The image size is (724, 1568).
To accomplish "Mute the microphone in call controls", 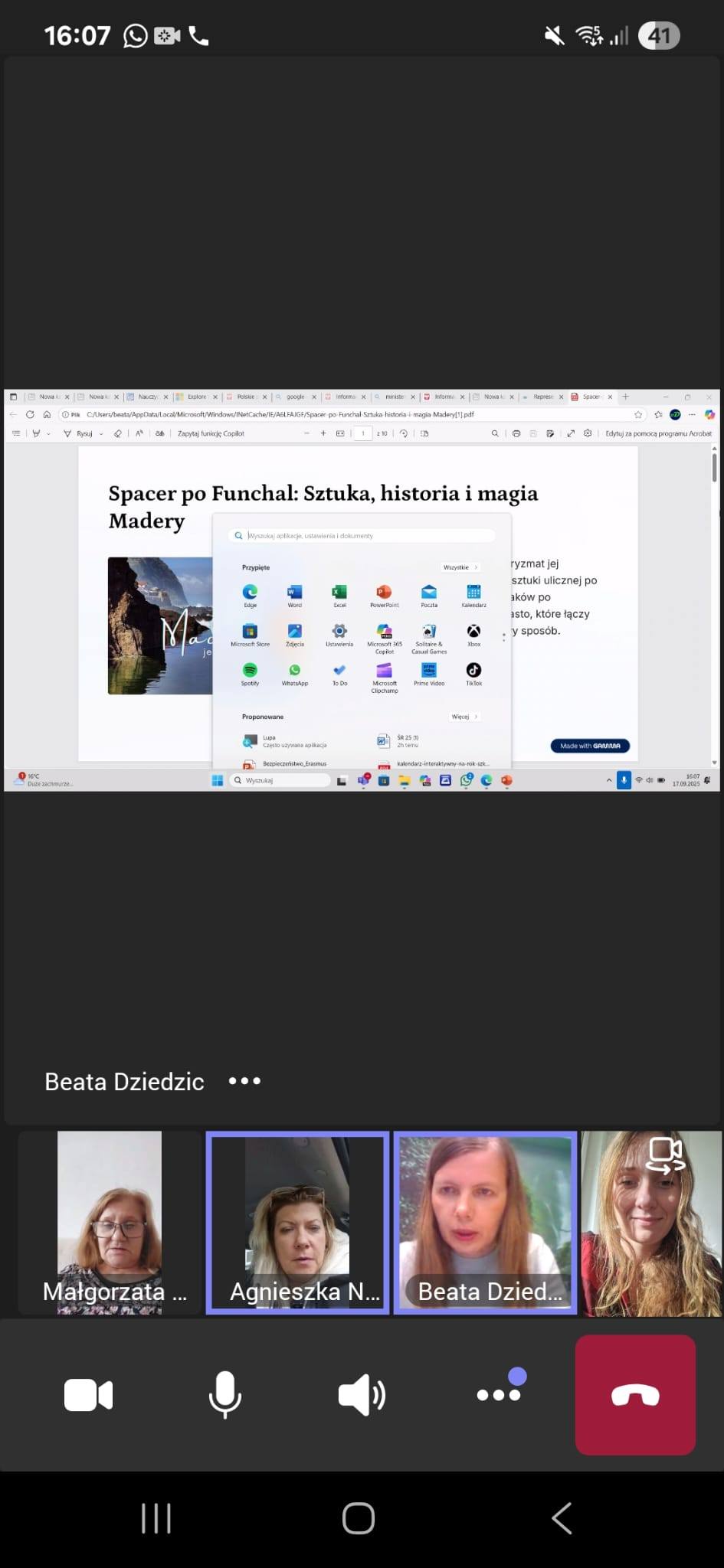I will coord(225,1395).
